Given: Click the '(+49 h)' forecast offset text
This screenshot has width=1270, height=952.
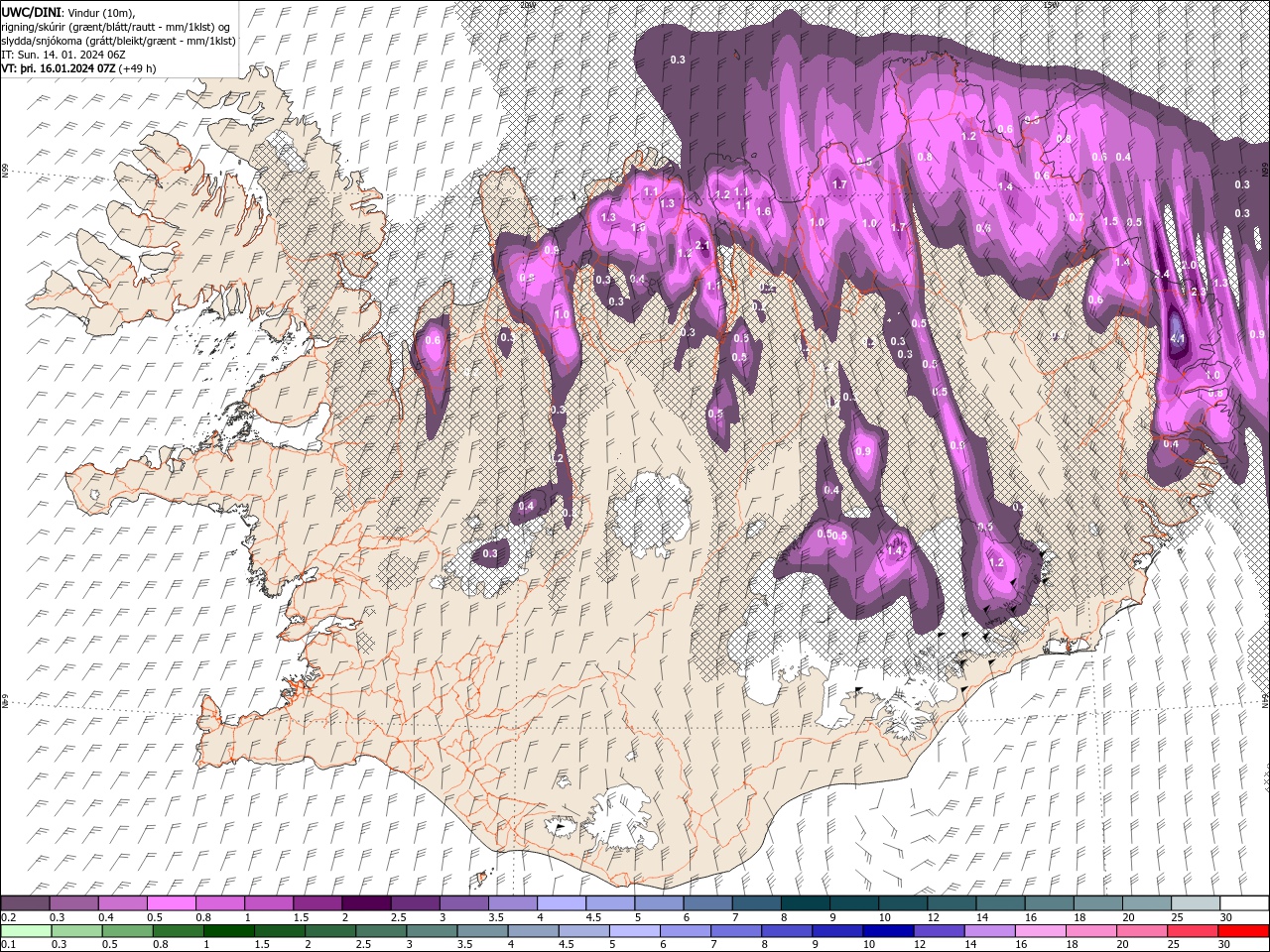Looking at the screenshot, I should pos(139,68).
